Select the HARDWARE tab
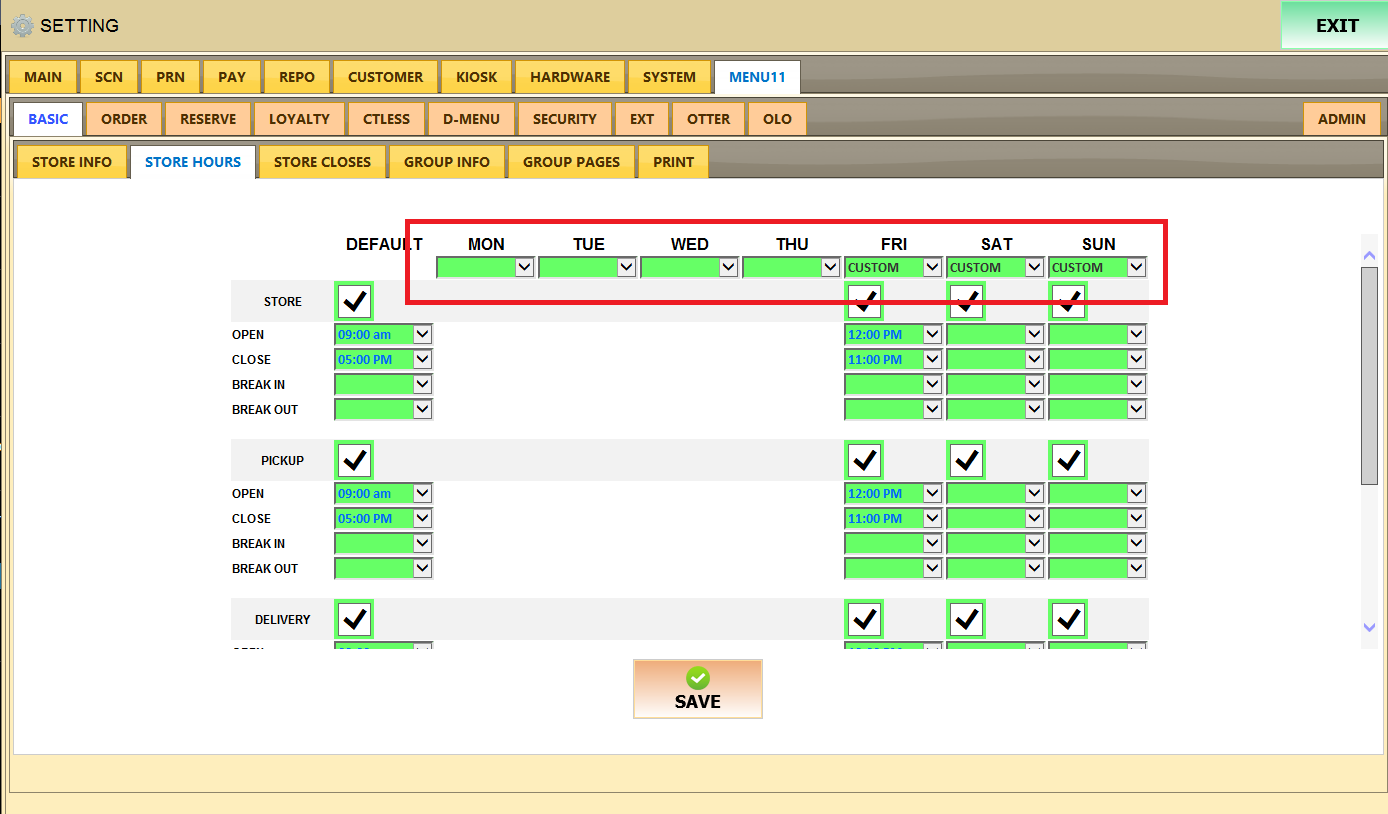Screen dimensions: 1388x814 click(x=570, y=77)
